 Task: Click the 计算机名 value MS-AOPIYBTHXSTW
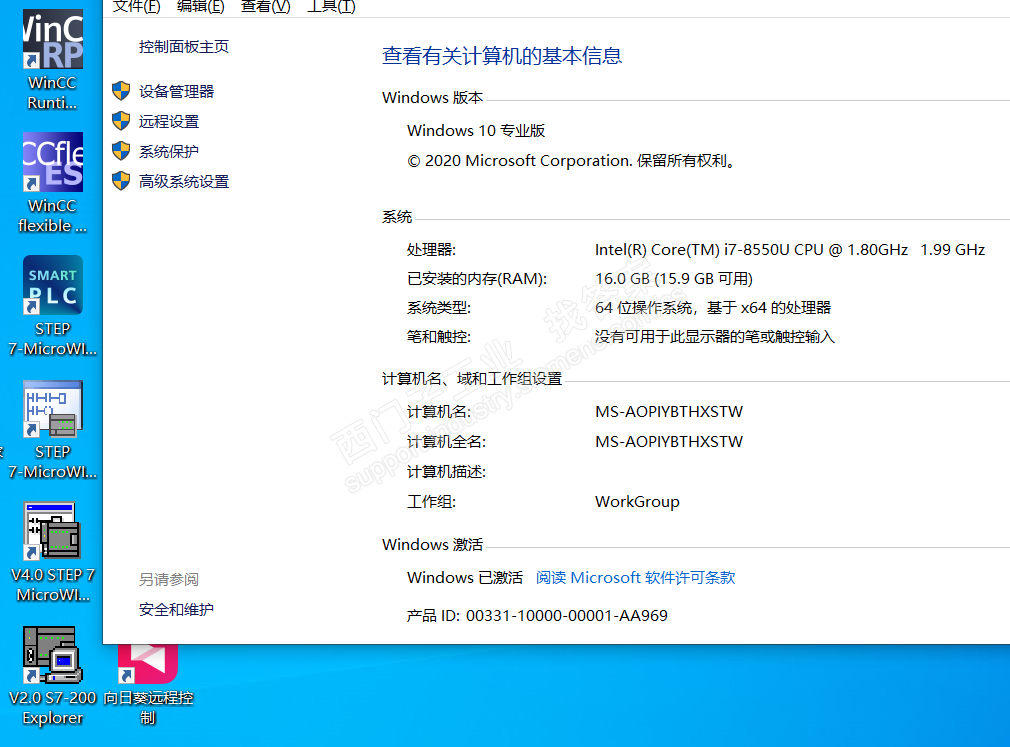(x=669, y=411)
